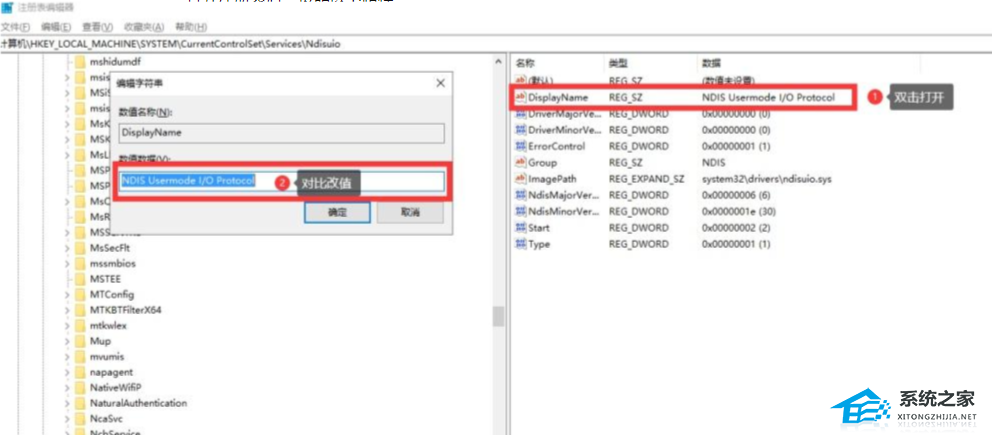Confirm the edit with the 确定 button
Viewport: 992px width, 435px height.
[337, 212]
